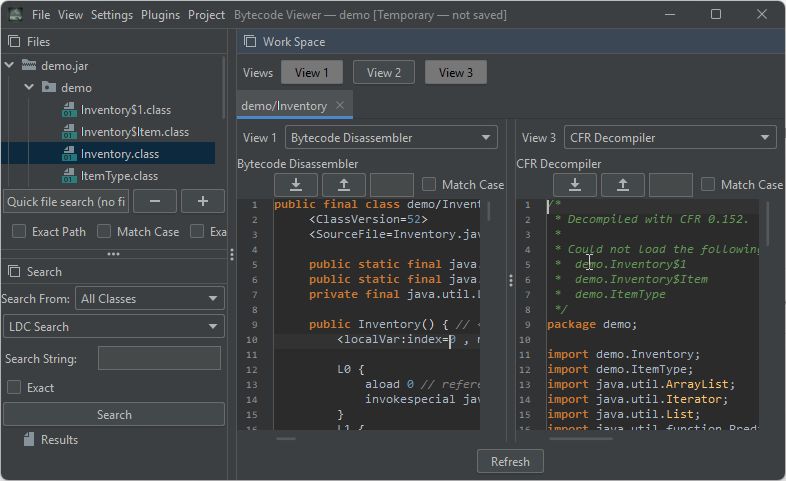Click the demo.jar archive icon
Viewport: 786px width, 481px height.
tap(29, 65)
